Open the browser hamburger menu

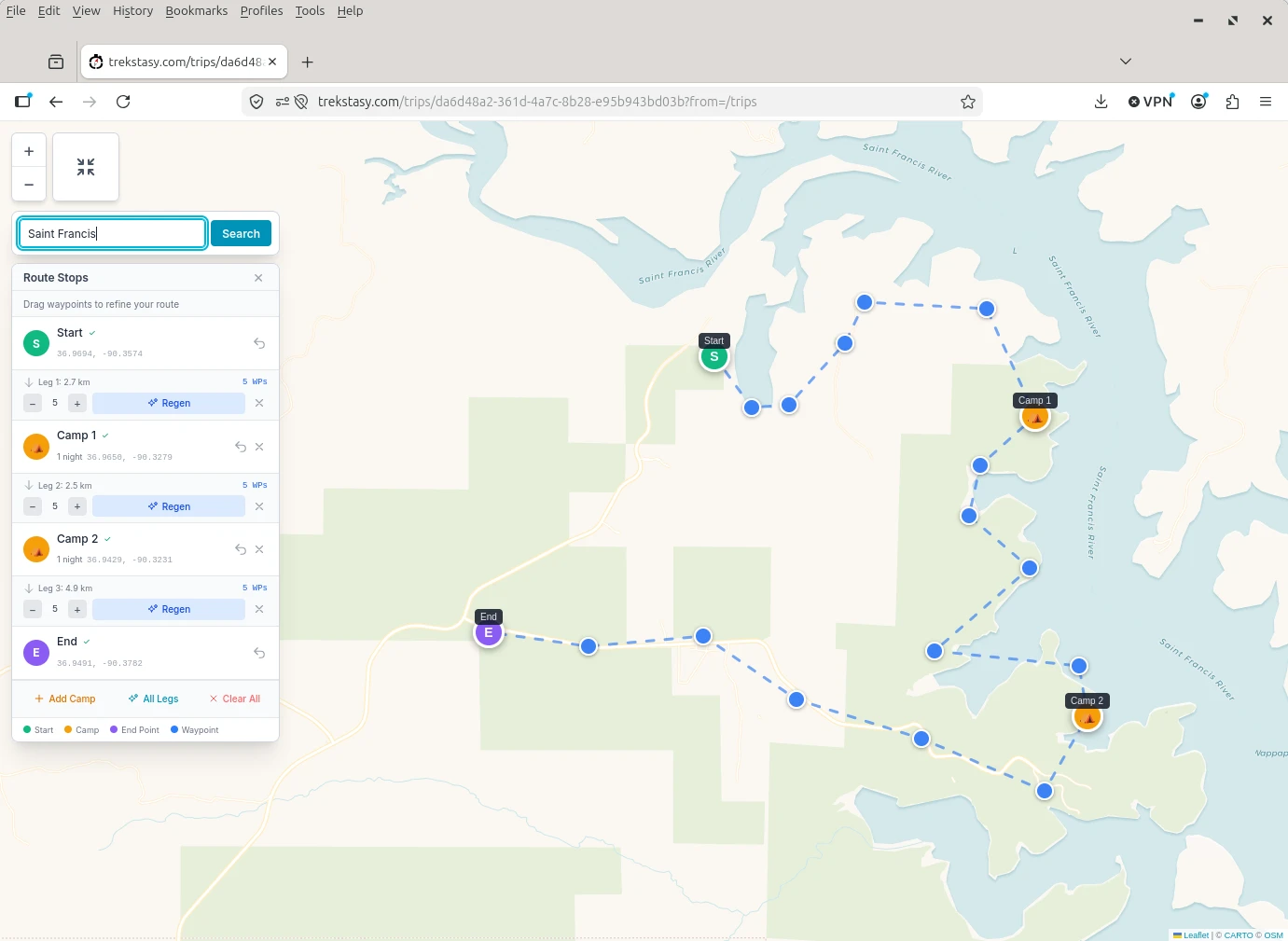[x=1266, y=102]
